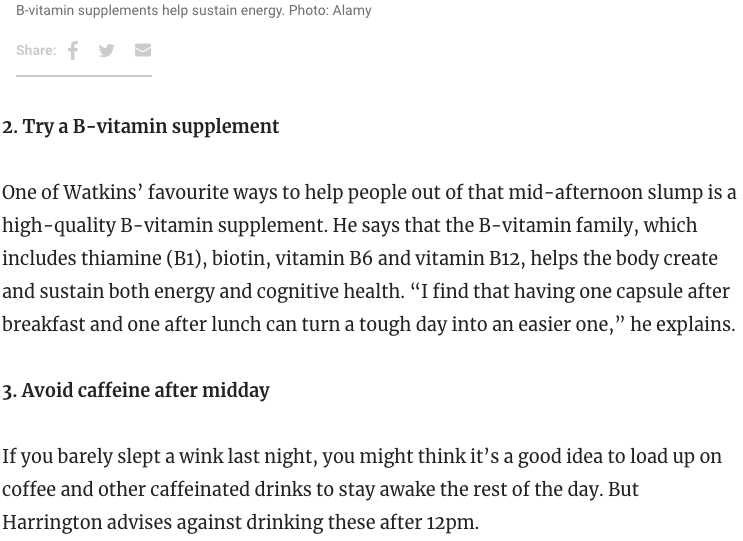Click the horizontal divider below the share icons
The height and width of the screenshot is (541, 743).
[84, 76]
